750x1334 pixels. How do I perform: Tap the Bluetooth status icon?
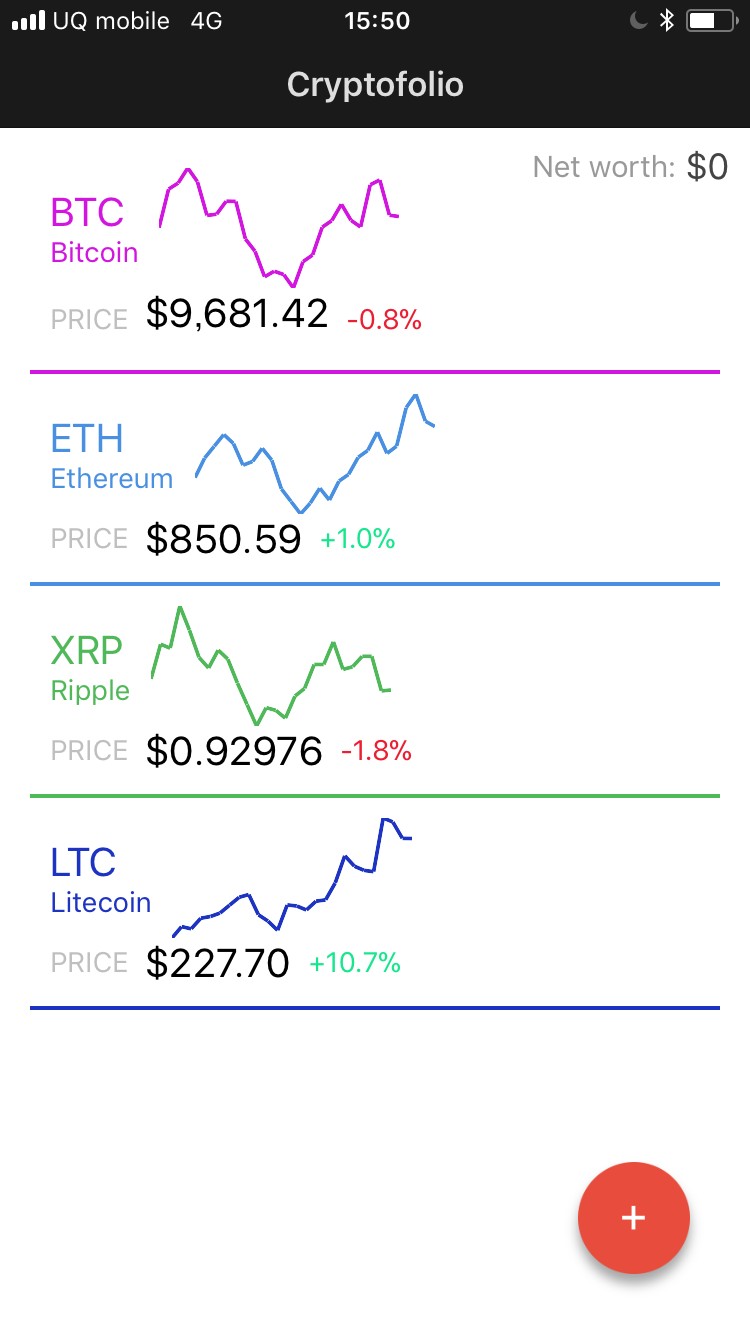pos(667,20)
